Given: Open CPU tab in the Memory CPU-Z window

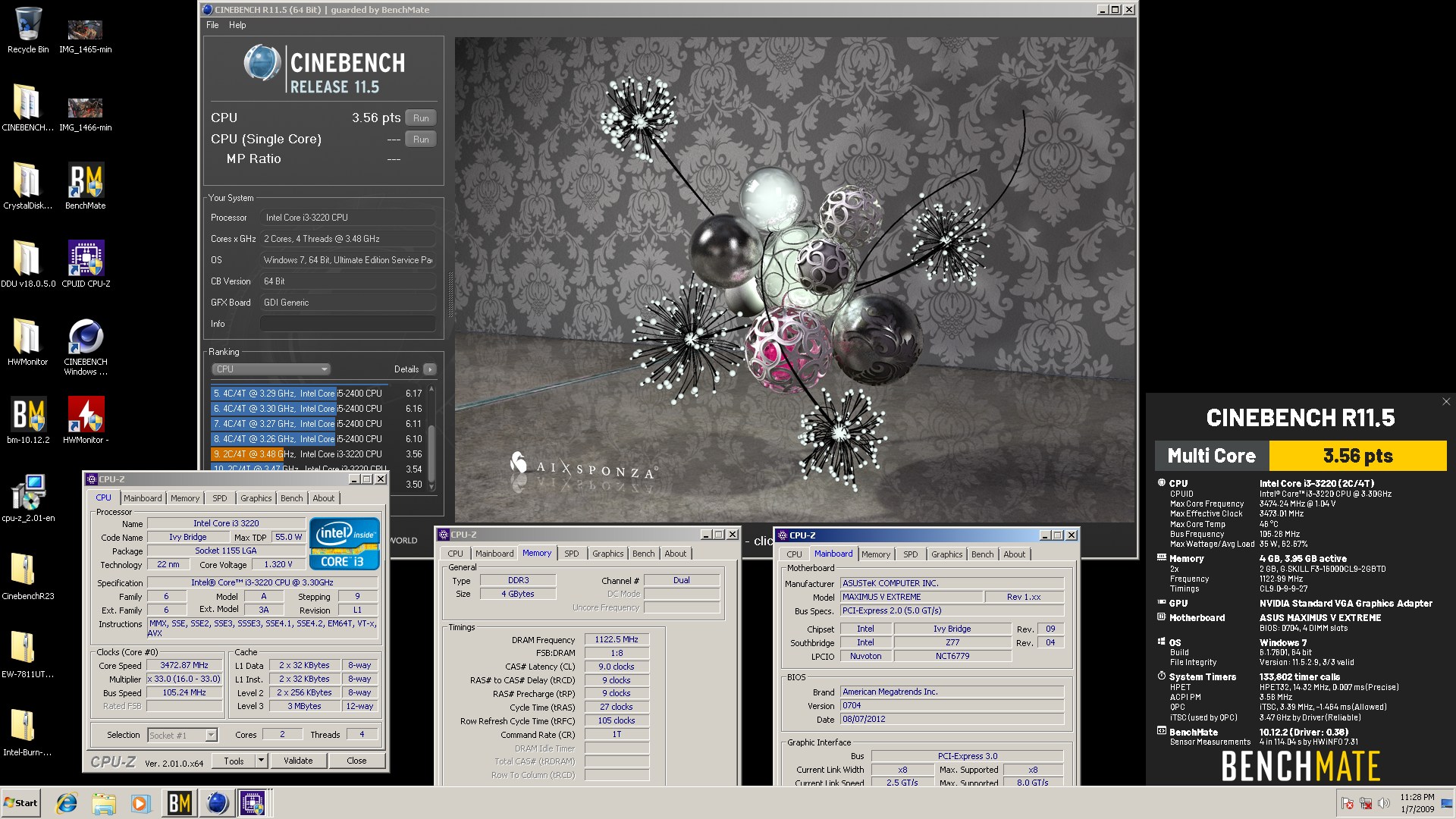Looking at the screenshot, I should 455,554.
